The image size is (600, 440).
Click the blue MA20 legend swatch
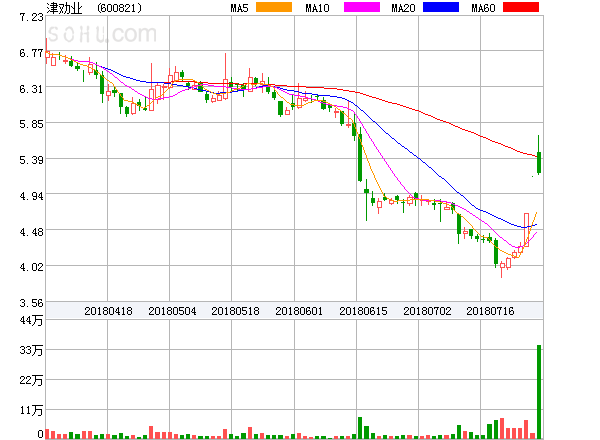pos(441,7)
